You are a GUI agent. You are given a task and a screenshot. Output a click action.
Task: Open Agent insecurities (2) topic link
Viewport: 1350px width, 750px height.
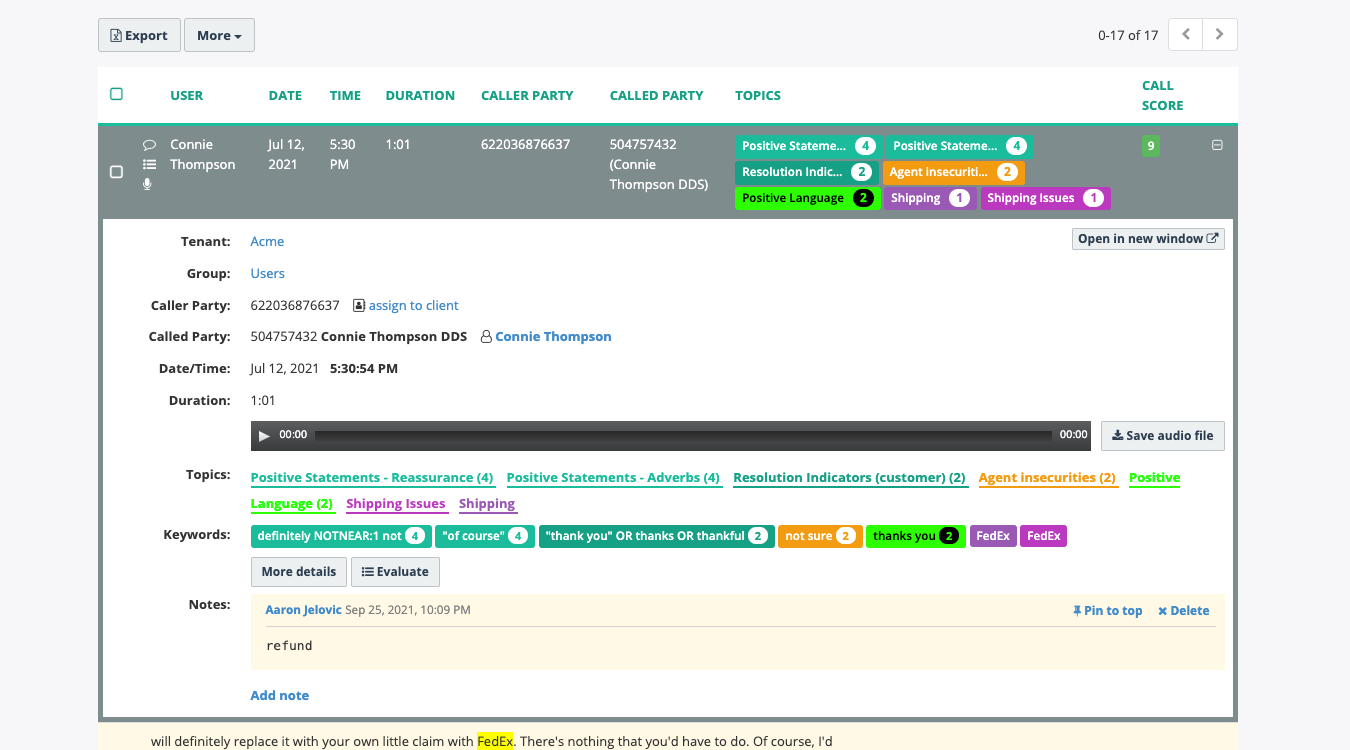[1047, 478]
